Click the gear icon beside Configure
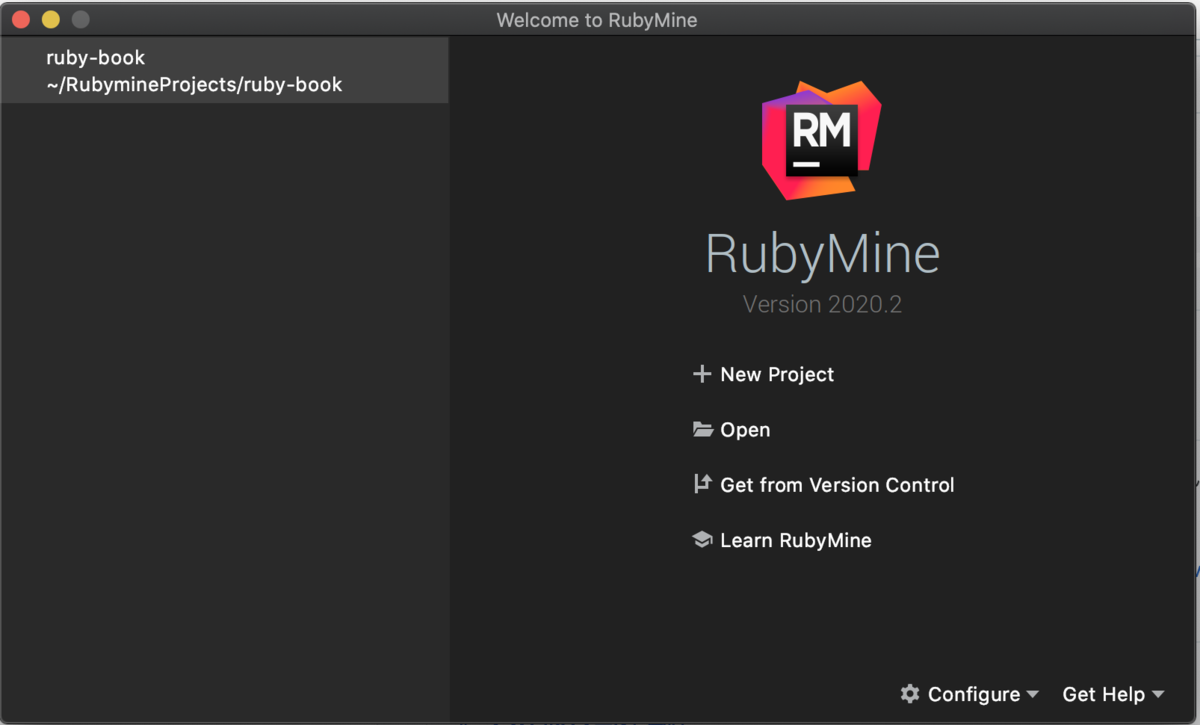 [910, 693]
